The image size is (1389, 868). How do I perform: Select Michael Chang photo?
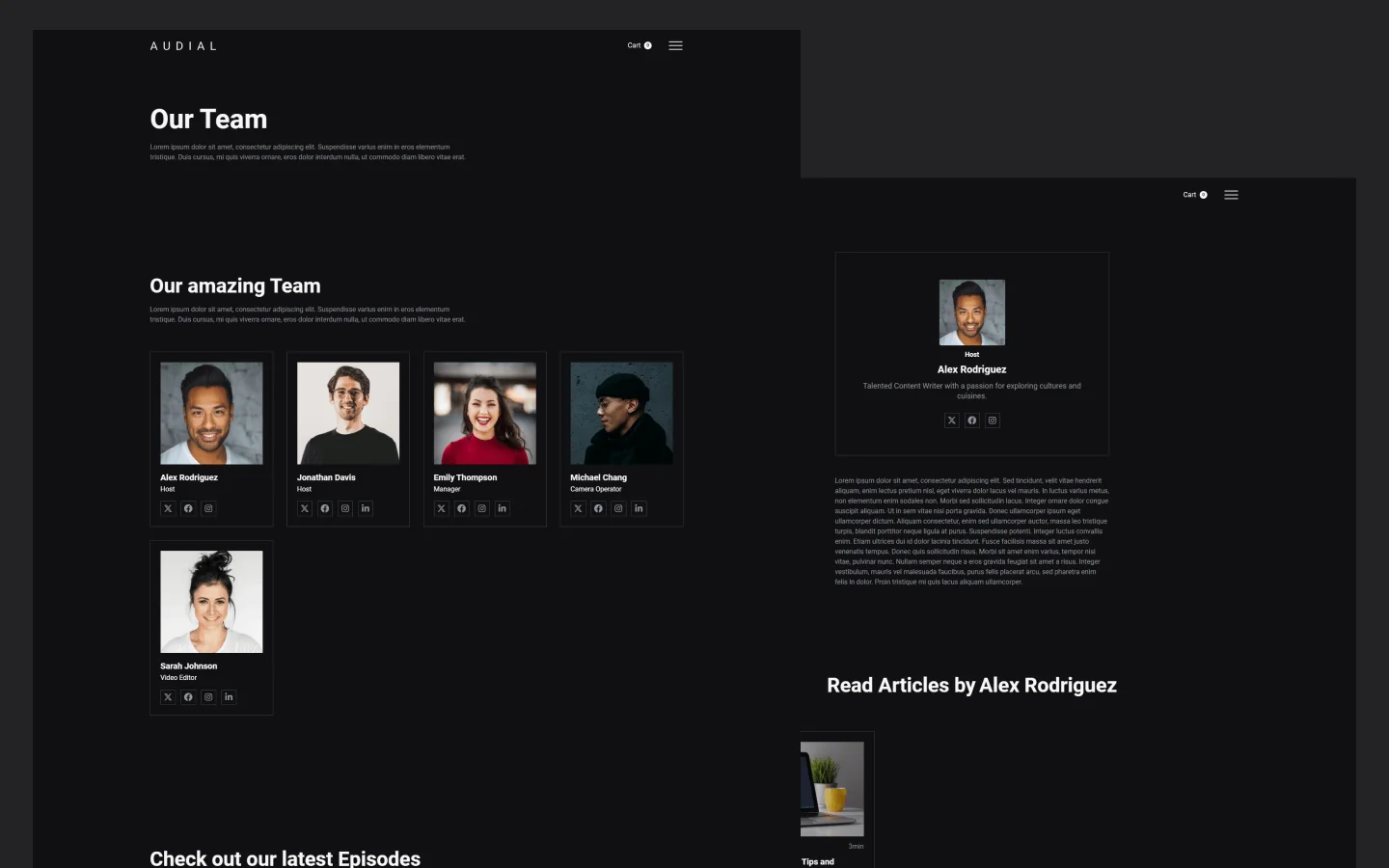click(x=622, y=413)
